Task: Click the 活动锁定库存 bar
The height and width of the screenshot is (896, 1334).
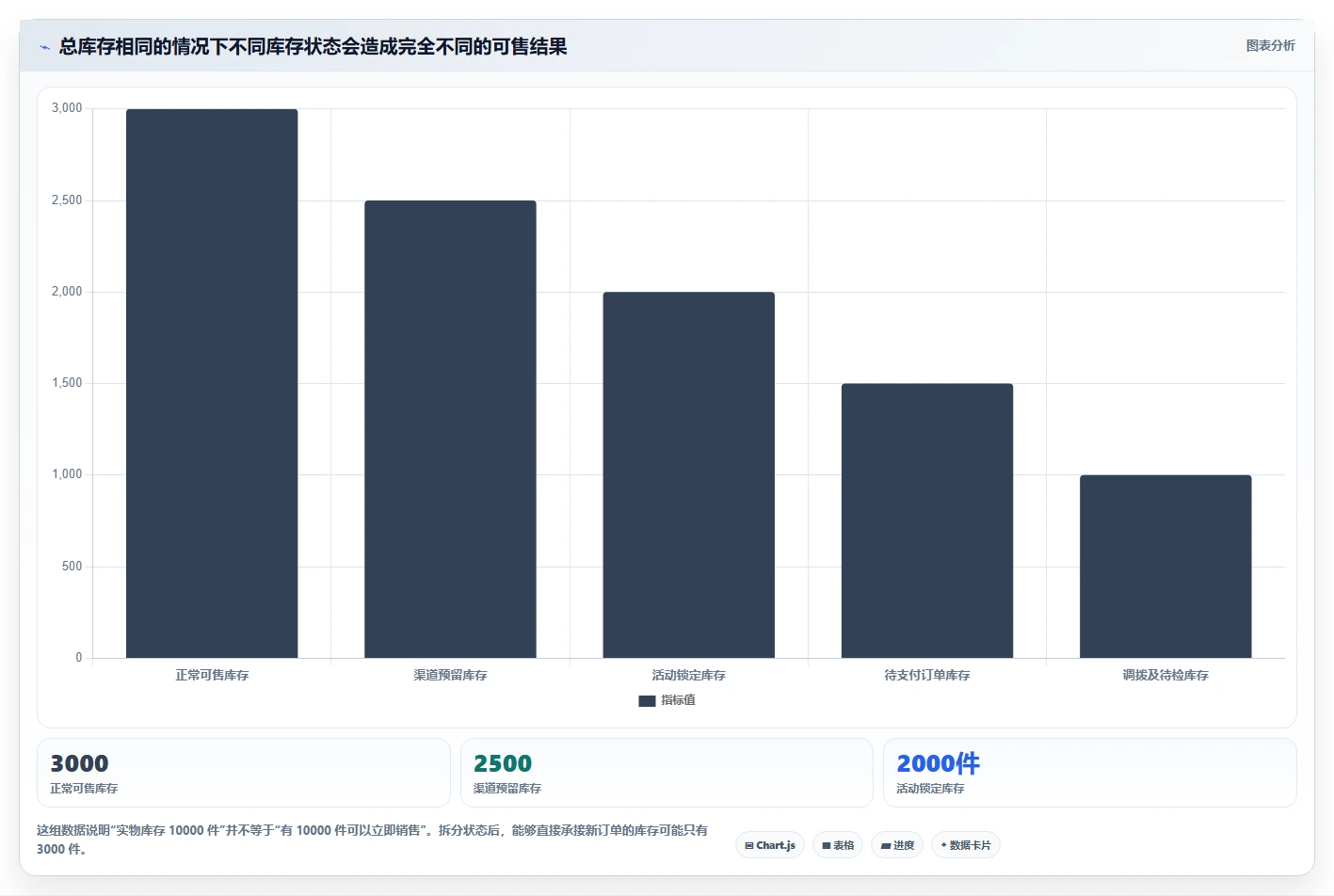Action: click(x=689, y=474)
